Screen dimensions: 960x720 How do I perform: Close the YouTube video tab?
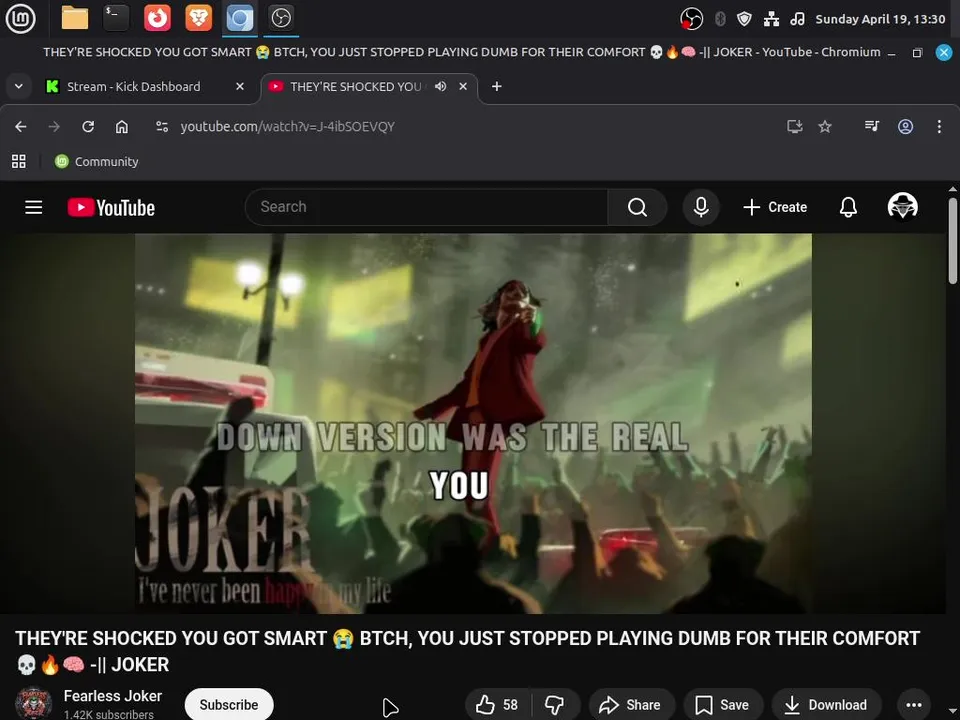pyautogui.click(x=463, y=86)
